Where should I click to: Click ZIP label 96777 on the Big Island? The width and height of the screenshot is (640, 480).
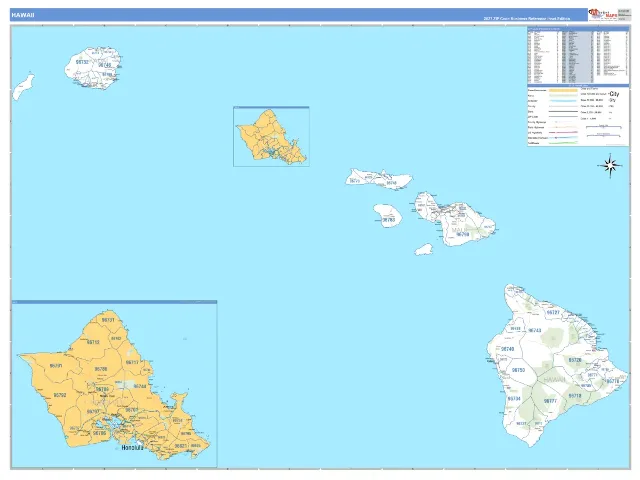(x=550, y=401)
